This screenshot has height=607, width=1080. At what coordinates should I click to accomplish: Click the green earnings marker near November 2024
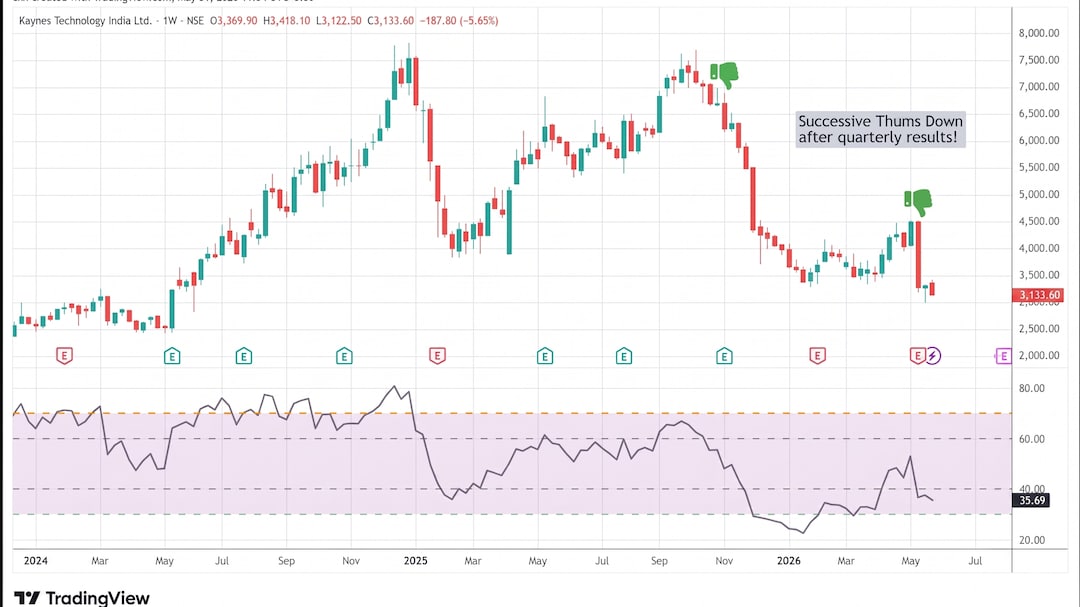coord(344,356)
